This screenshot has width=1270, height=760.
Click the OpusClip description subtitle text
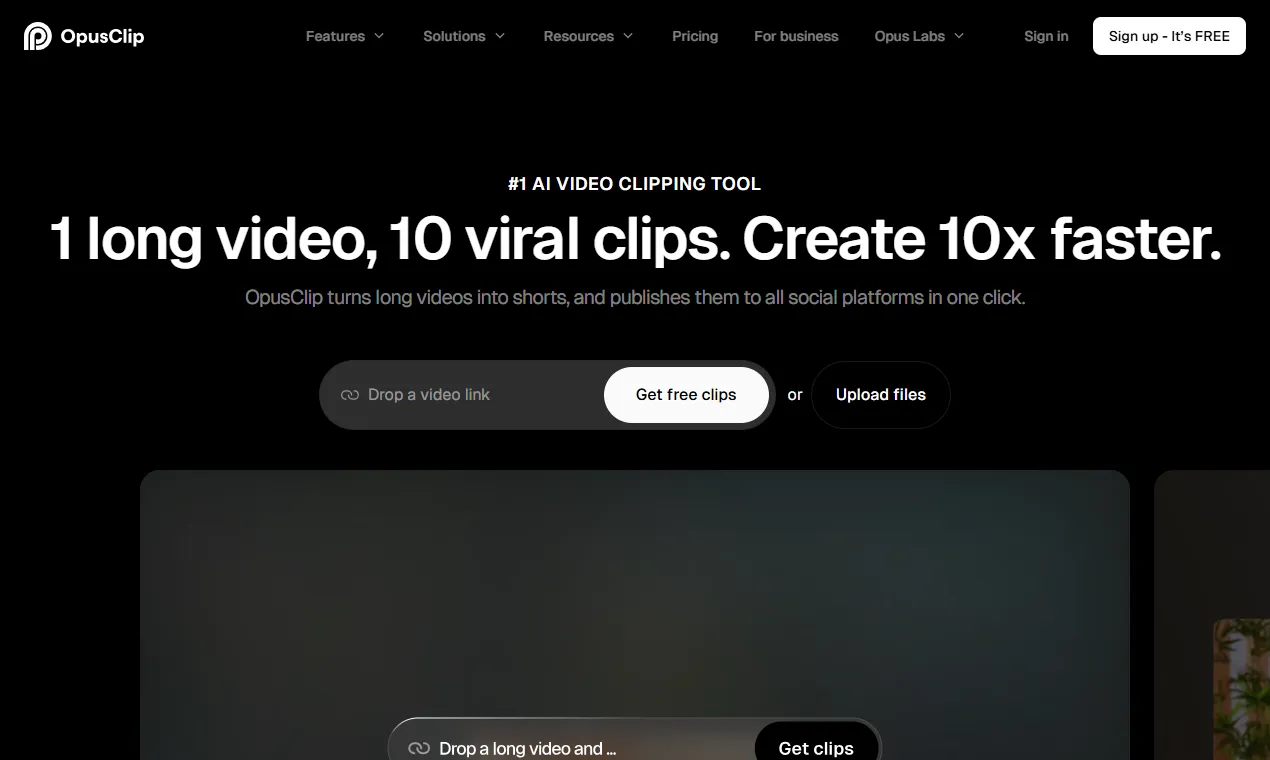coord(635,297)
